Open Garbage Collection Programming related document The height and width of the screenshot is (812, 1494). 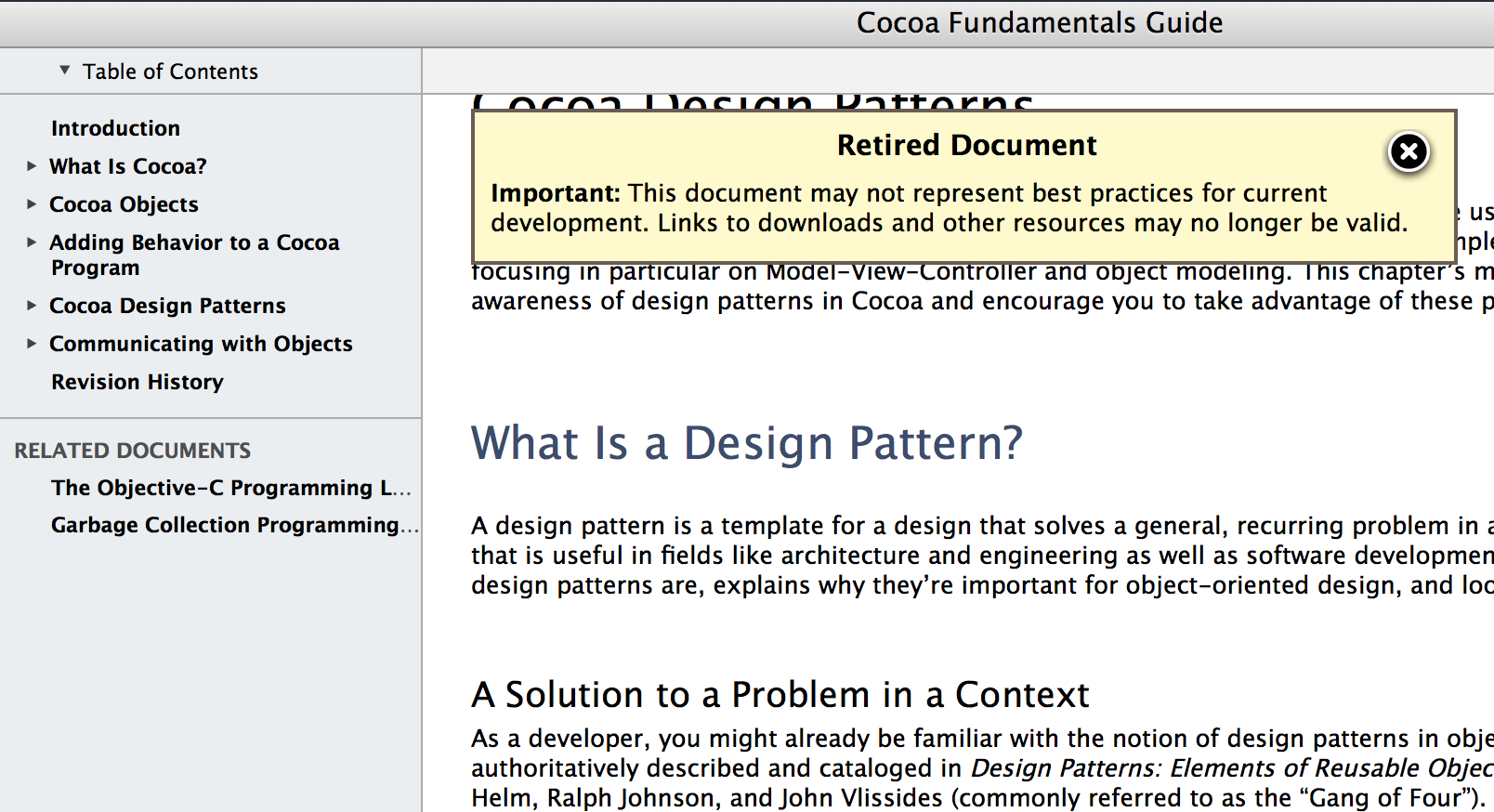pos(234,525)
